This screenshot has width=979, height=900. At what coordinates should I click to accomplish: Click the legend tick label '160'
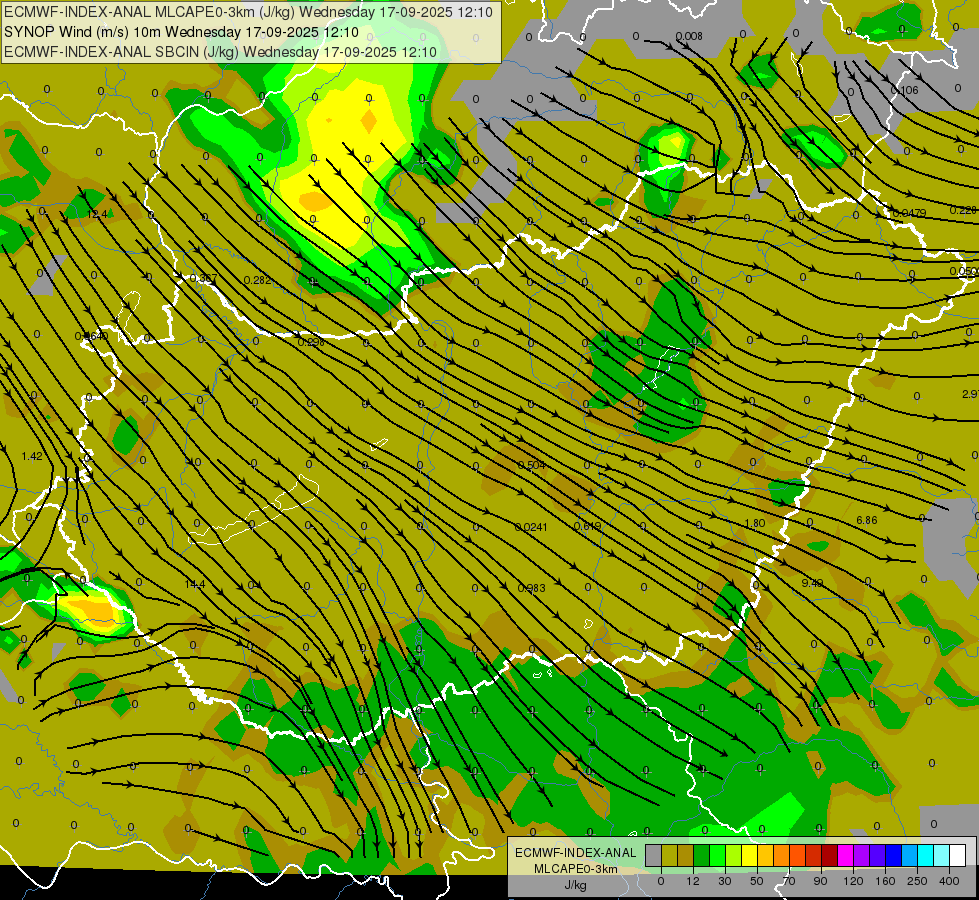[885, 881]
